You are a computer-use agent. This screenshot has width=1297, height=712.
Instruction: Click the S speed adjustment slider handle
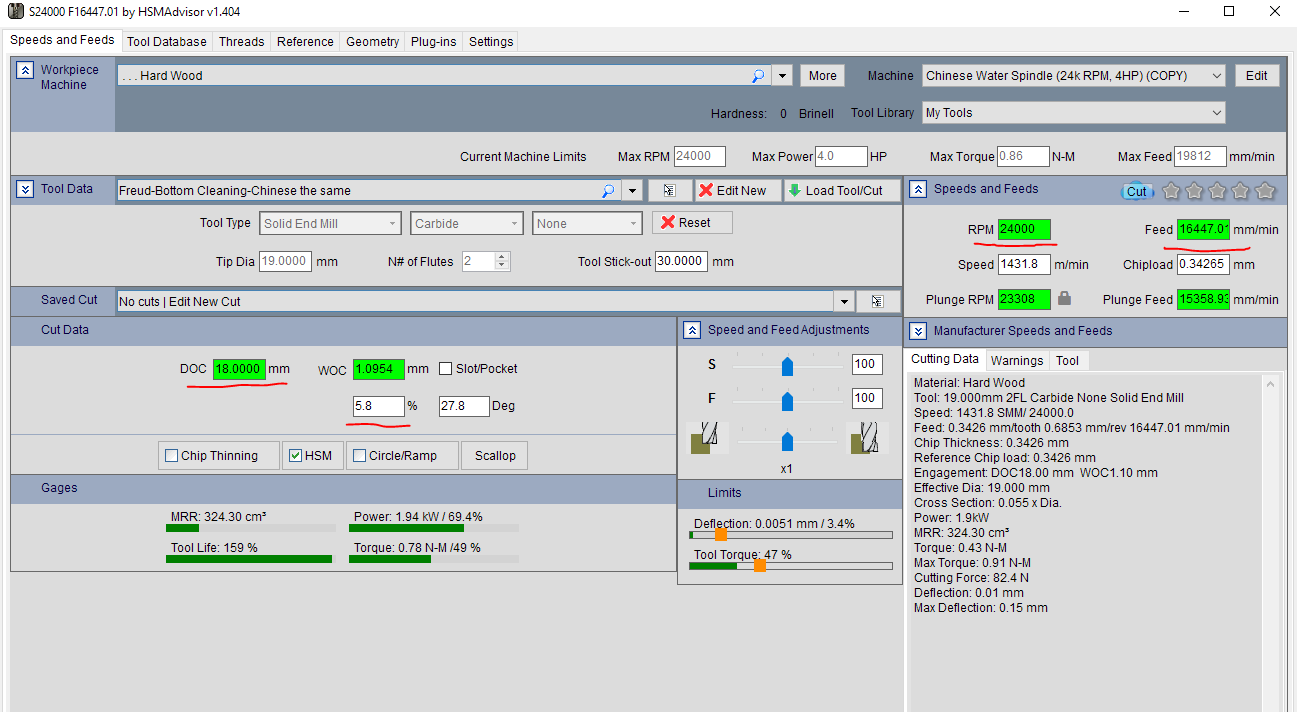(x=787, y=365)
